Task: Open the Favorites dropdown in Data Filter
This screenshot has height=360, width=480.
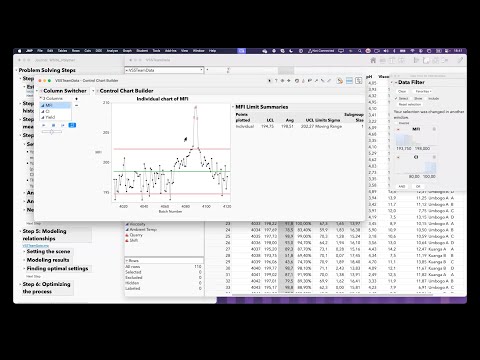Action: (x=423, y=91)
